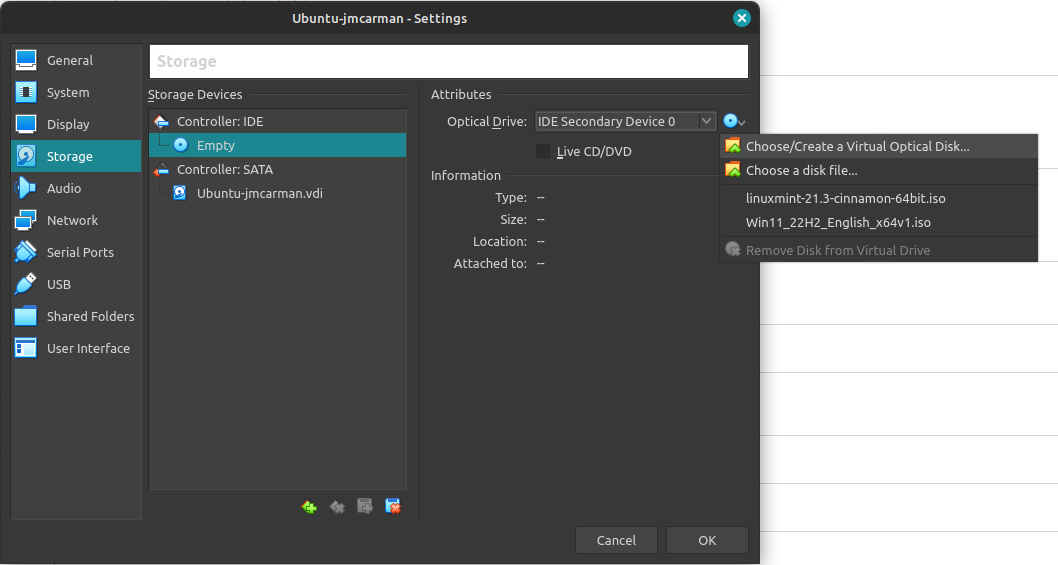Pick linuxmint-21.3-cinnamon-64bit.iso
The height and width of the screenshot is (565, 1058).
(879, 198)
